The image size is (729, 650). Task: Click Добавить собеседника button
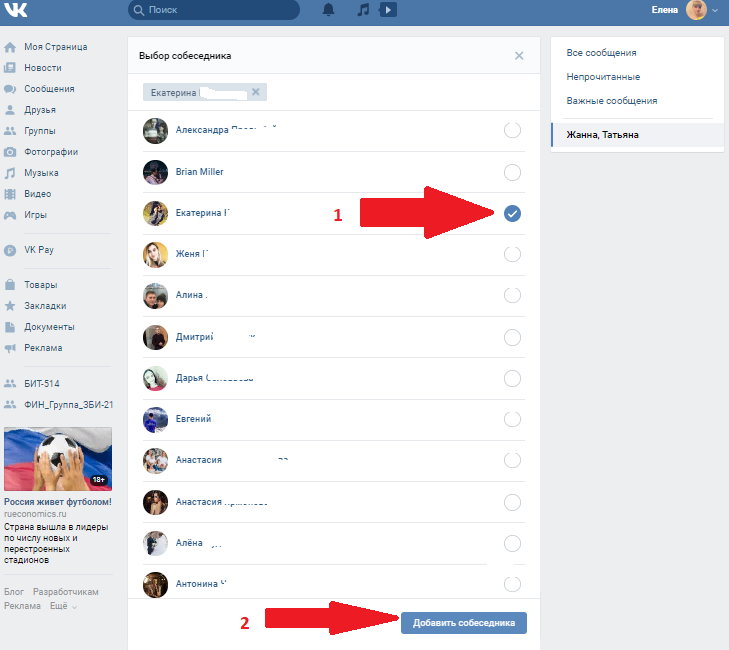[x=464, y=623]
